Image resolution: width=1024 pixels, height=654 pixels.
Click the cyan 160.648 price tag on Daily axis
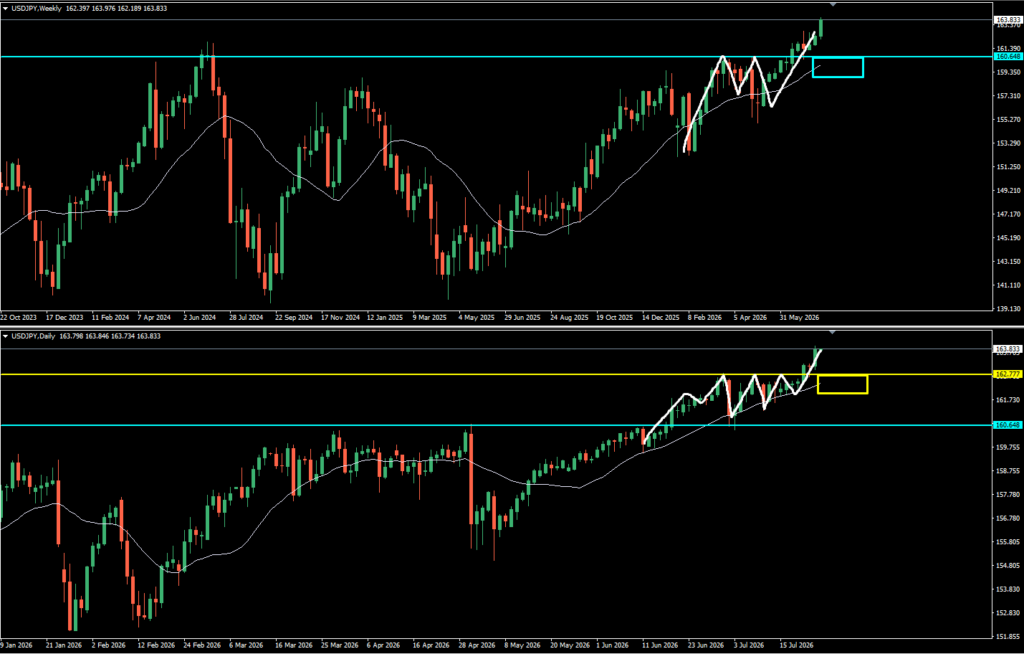[x=1008, y=425]
